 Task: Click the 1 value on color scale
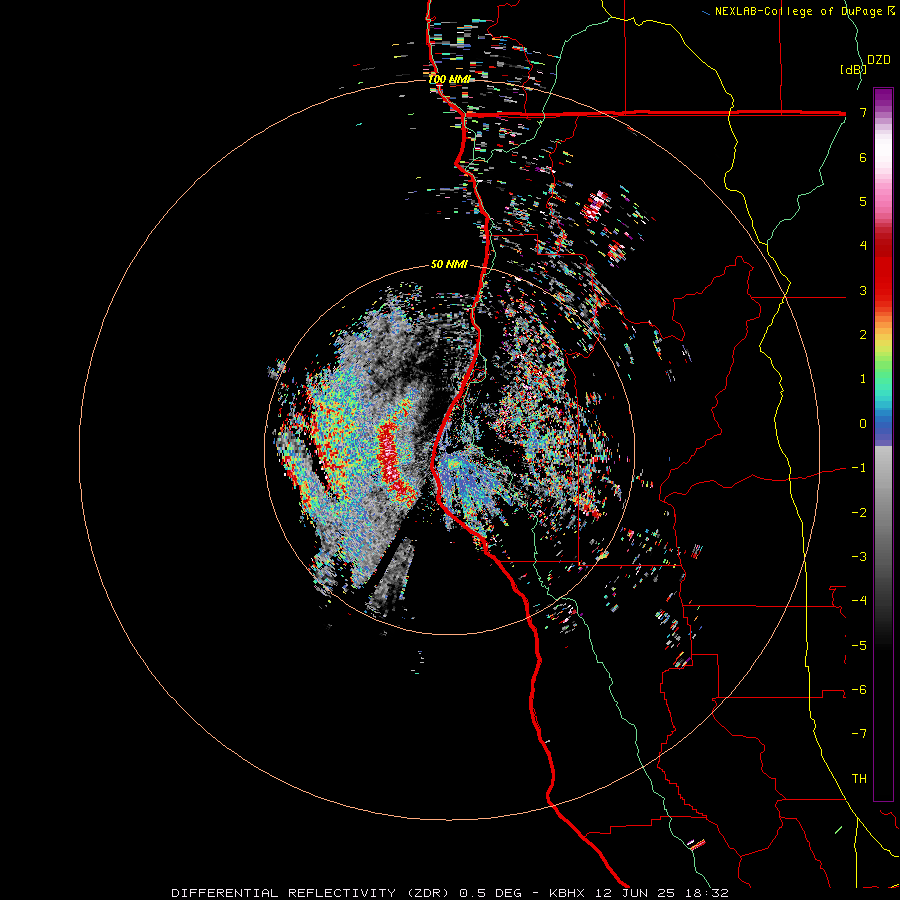[x=863, y=379]
